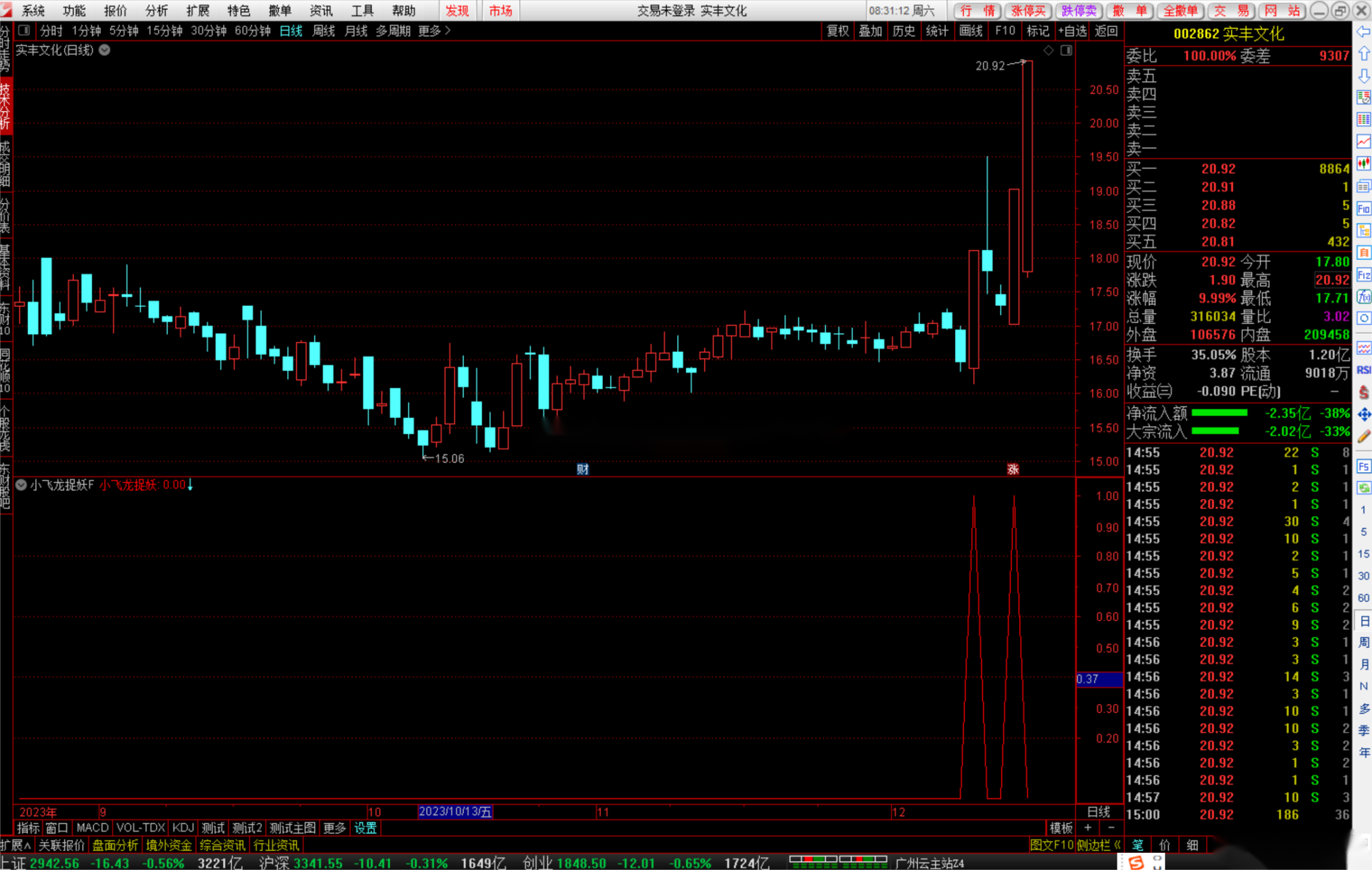Click the red line trend chart icon
Viewport: 1372px width, 870px height.
pos(1363,141)
